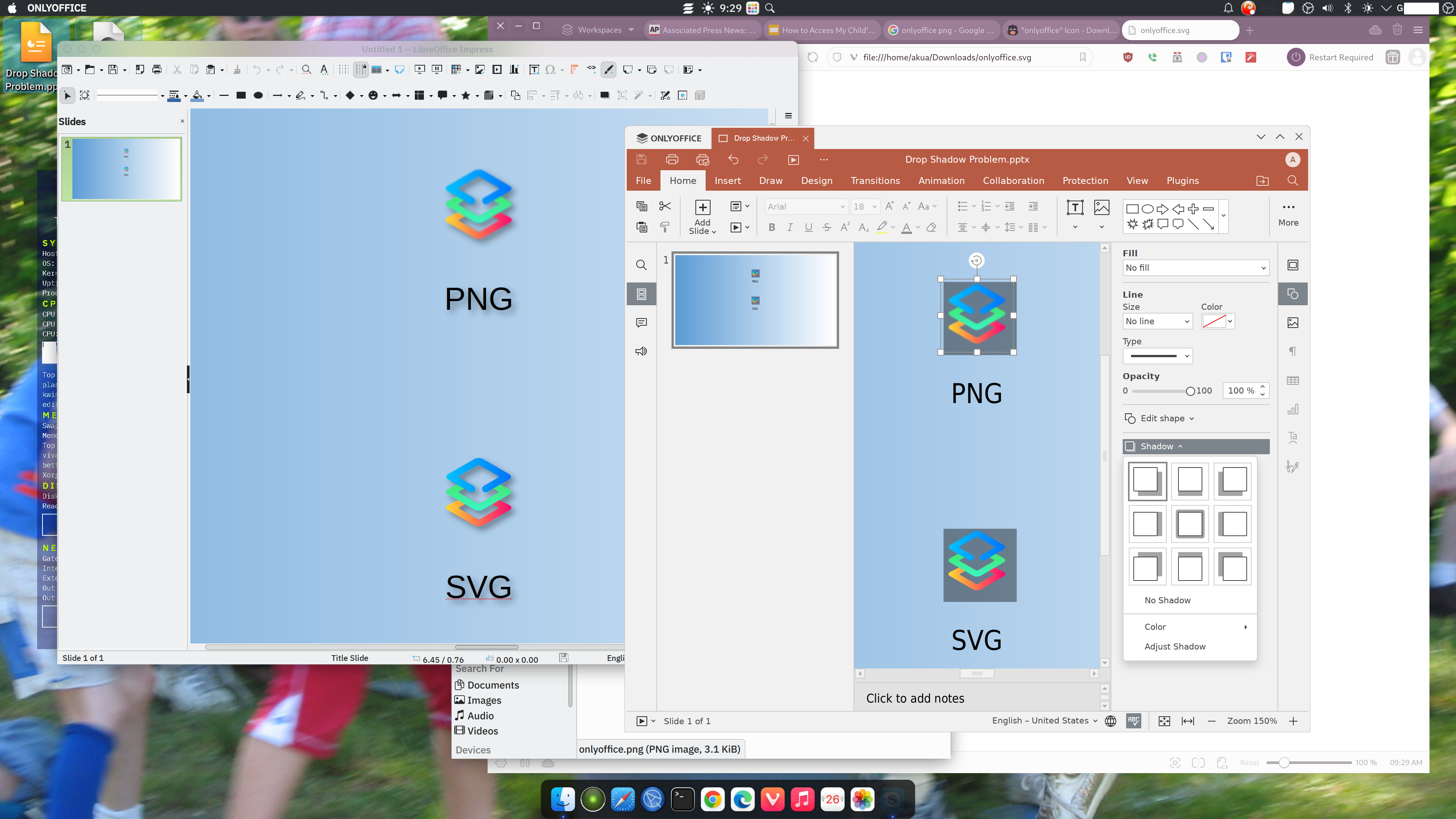This screenshot has width=1456, height=819.
Task: Open Paragraph settings in right sidebar
Action: [x=1293, y=351]
